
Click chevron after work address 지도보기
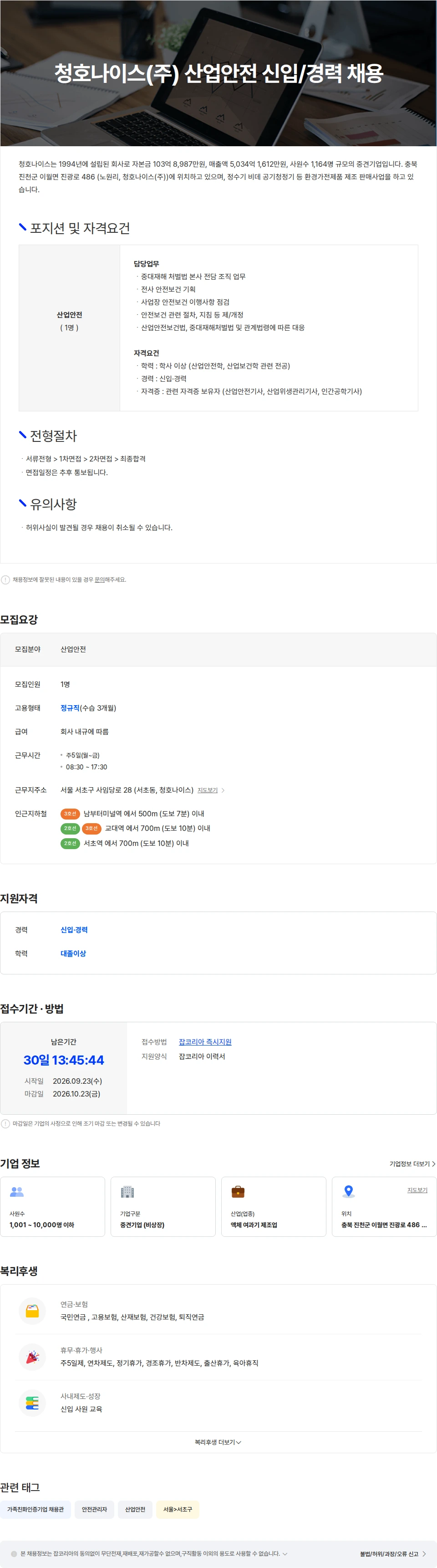coord(223,790)
